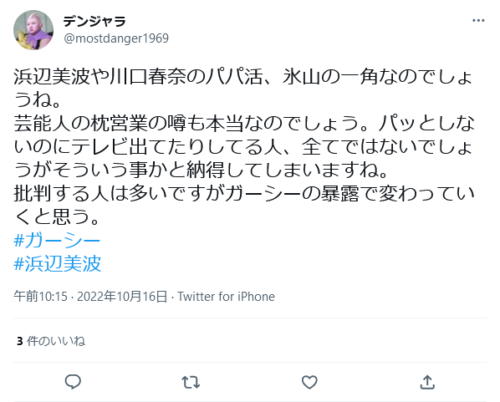Click the 2022年10月16日 date text
The image size is (500, 402).
tap(122, 296)
